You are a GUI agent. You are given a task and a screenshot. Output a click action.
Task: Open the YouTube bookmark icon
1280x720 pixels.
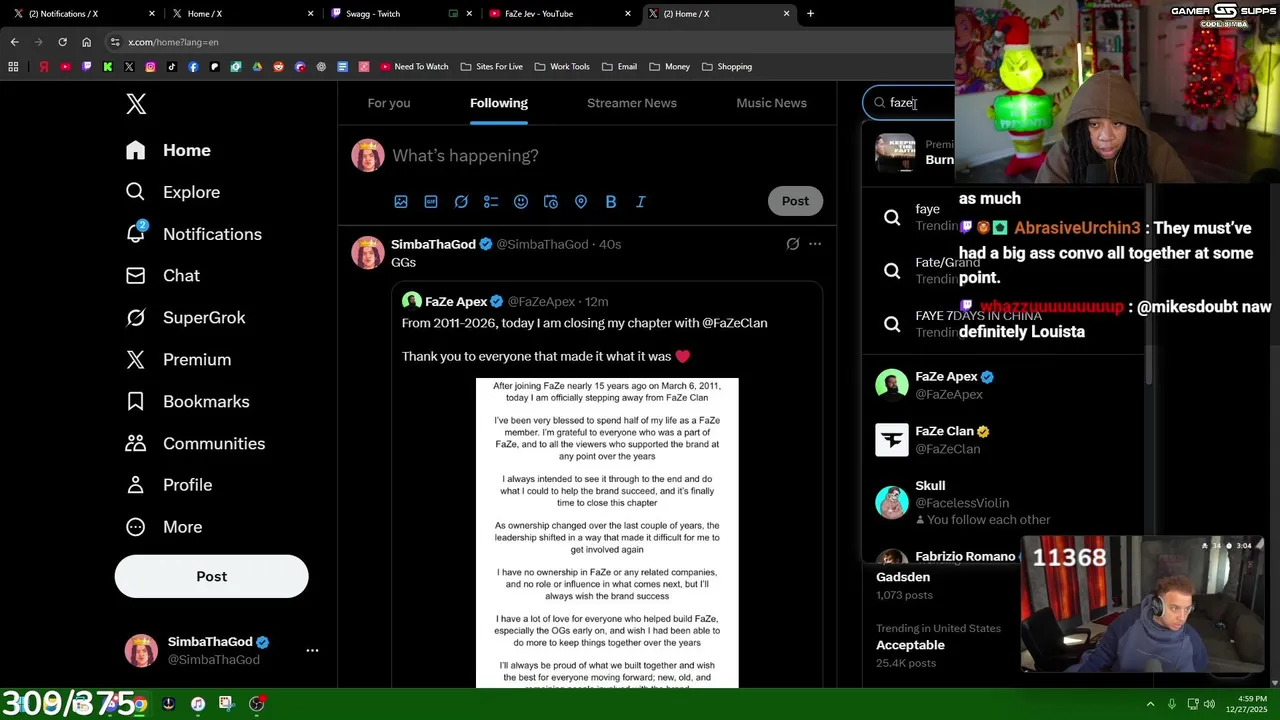coord(65,67)
